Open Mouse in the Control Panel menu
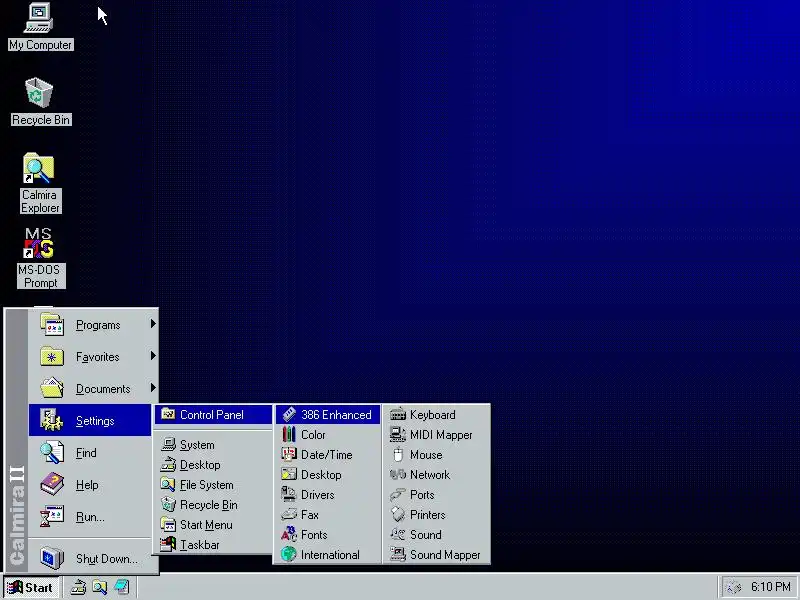 (x=436, y=455)
